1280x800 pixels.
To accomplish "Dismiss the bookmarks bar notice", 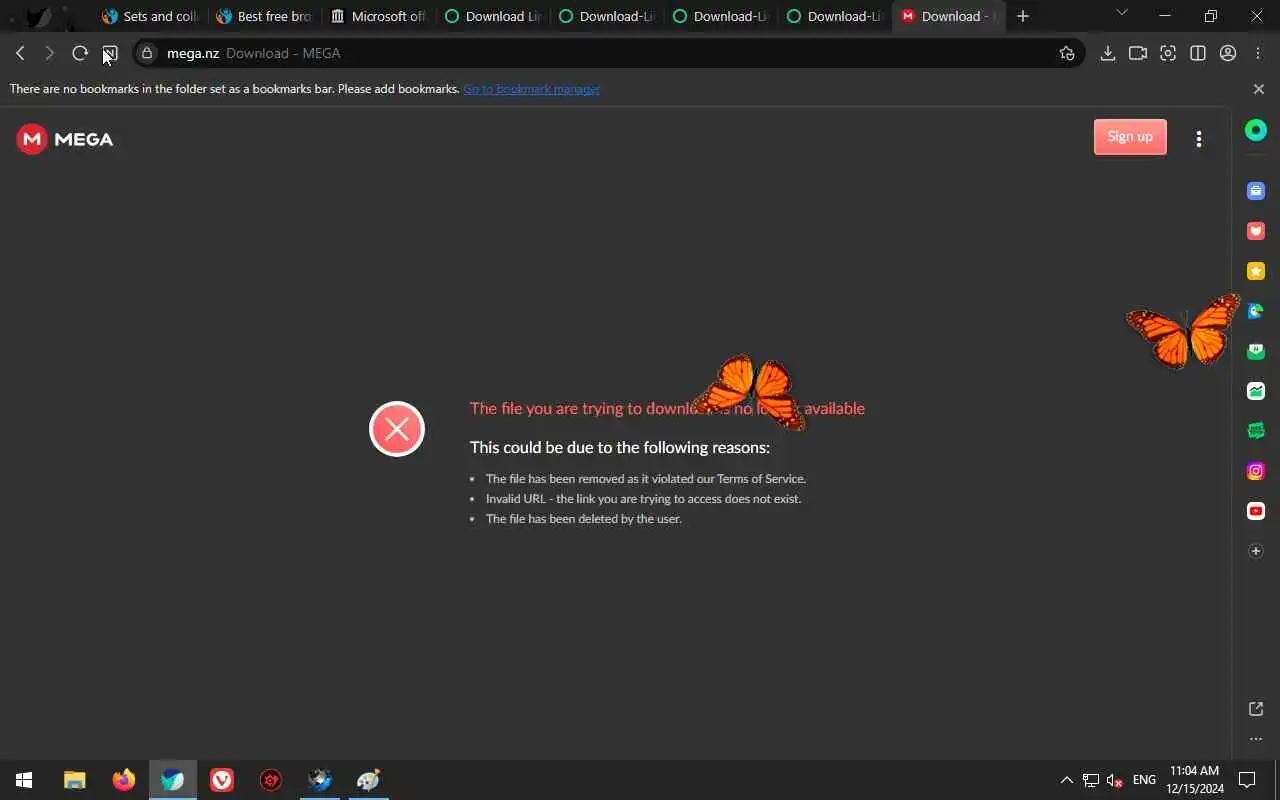I will [1259, 89].
